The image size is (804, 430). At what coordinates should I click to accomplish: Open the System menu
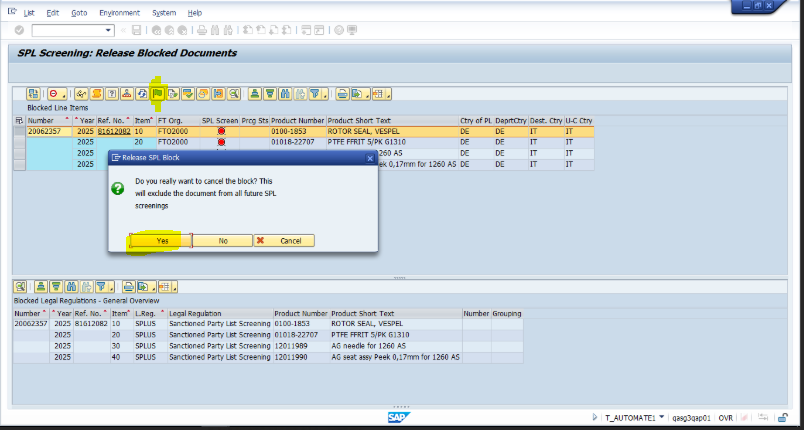164,13
